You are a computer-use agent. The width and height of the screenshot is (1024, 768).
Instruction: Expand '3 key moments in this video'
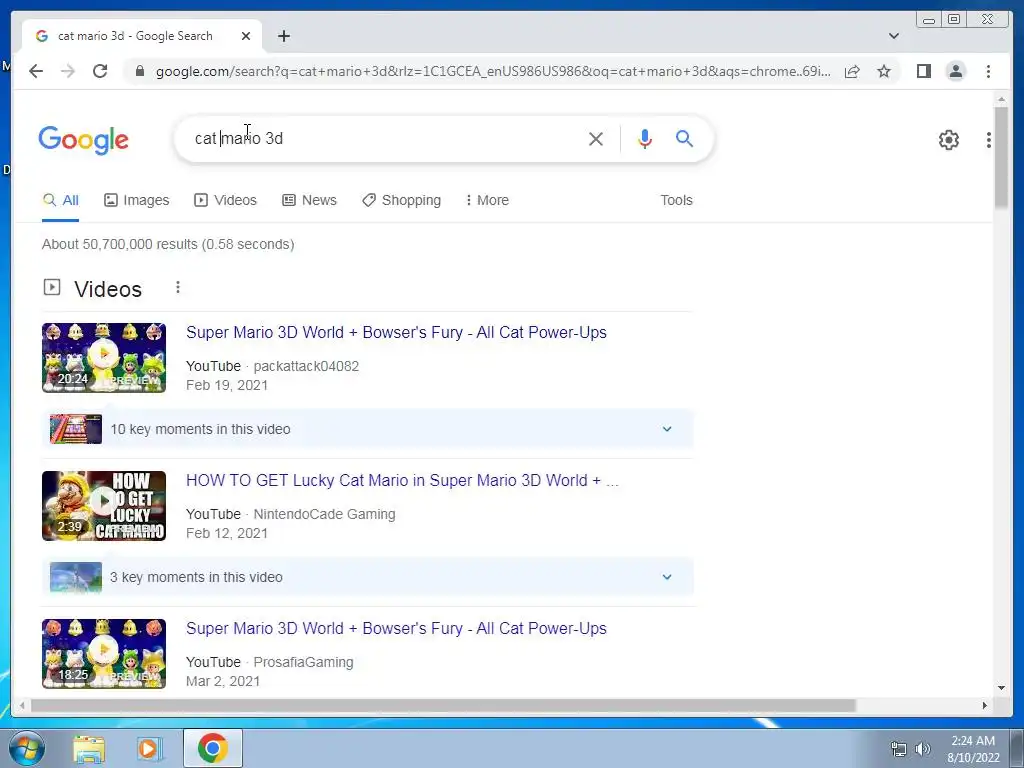click(368, 577)
